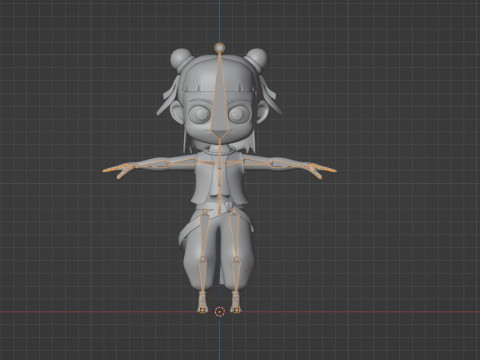Screen dimensions: 480x360
Task: Select the eye on the viewer's left
Action: pyautogui.click(x=199, y=114)
